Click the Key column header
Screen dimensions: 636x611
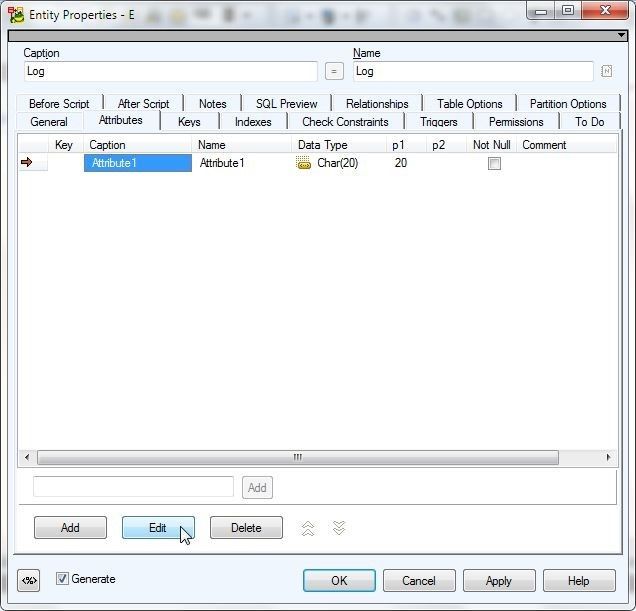pyautogui.click(x=64, y=145)
